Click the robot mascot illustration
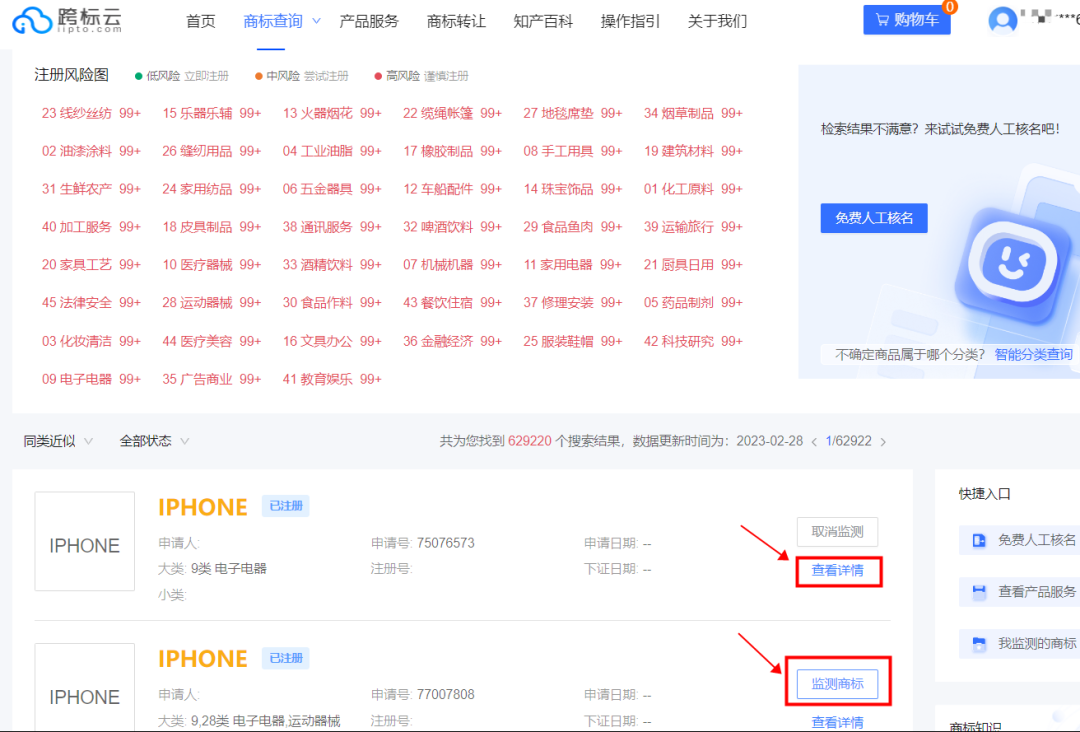The width and height of the screenshot is (1080, 732). (x=1012, y=264)
